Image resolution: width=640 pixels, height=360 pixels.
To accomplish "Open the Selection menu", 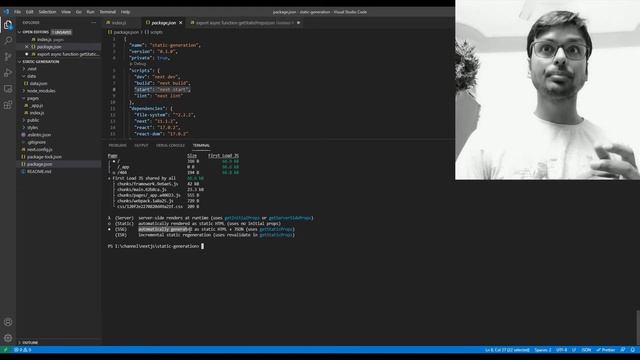I will (47, 12).
